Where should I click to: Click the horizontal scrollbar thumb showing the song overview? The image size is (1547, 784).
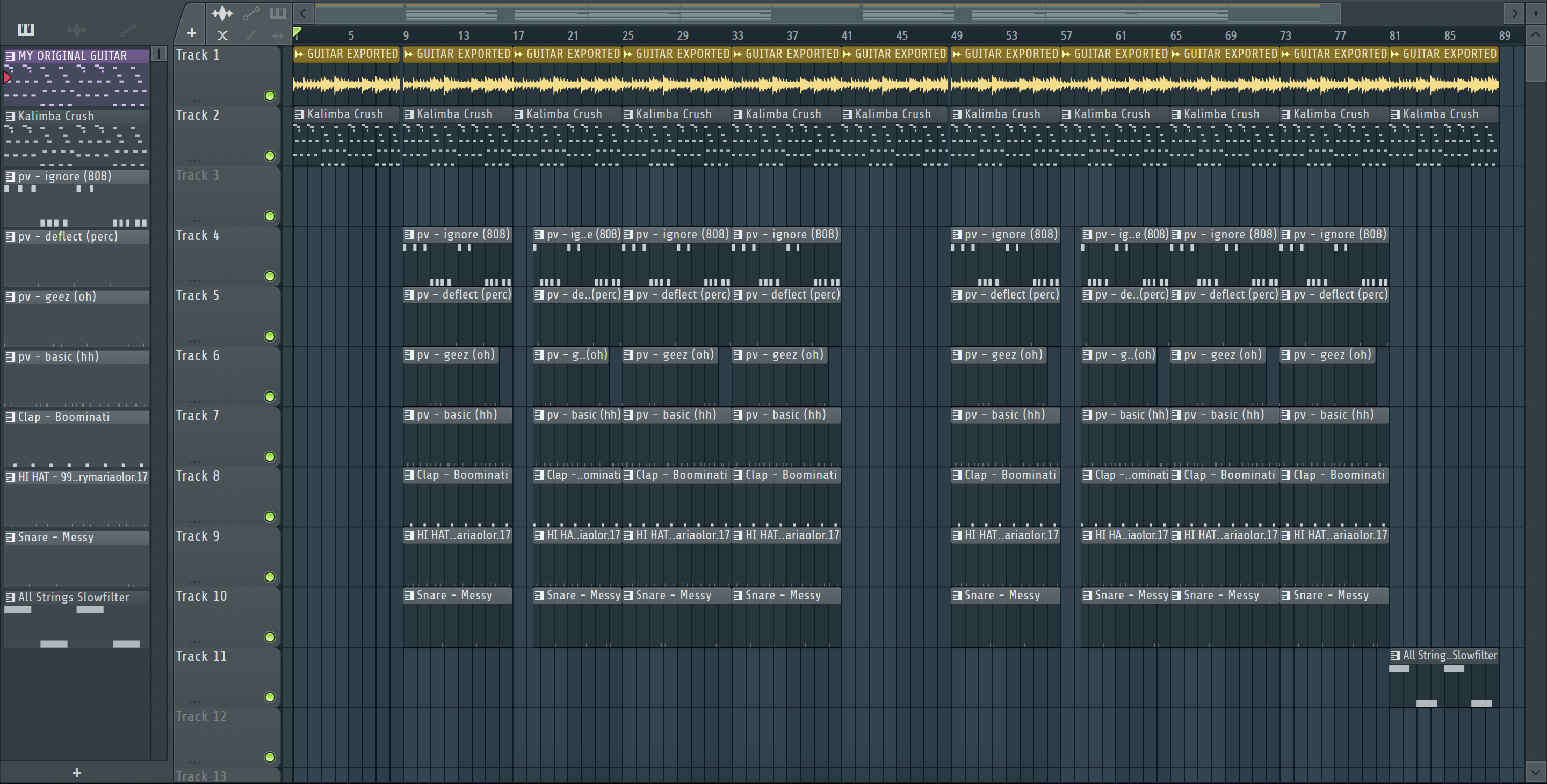point(828,12)
